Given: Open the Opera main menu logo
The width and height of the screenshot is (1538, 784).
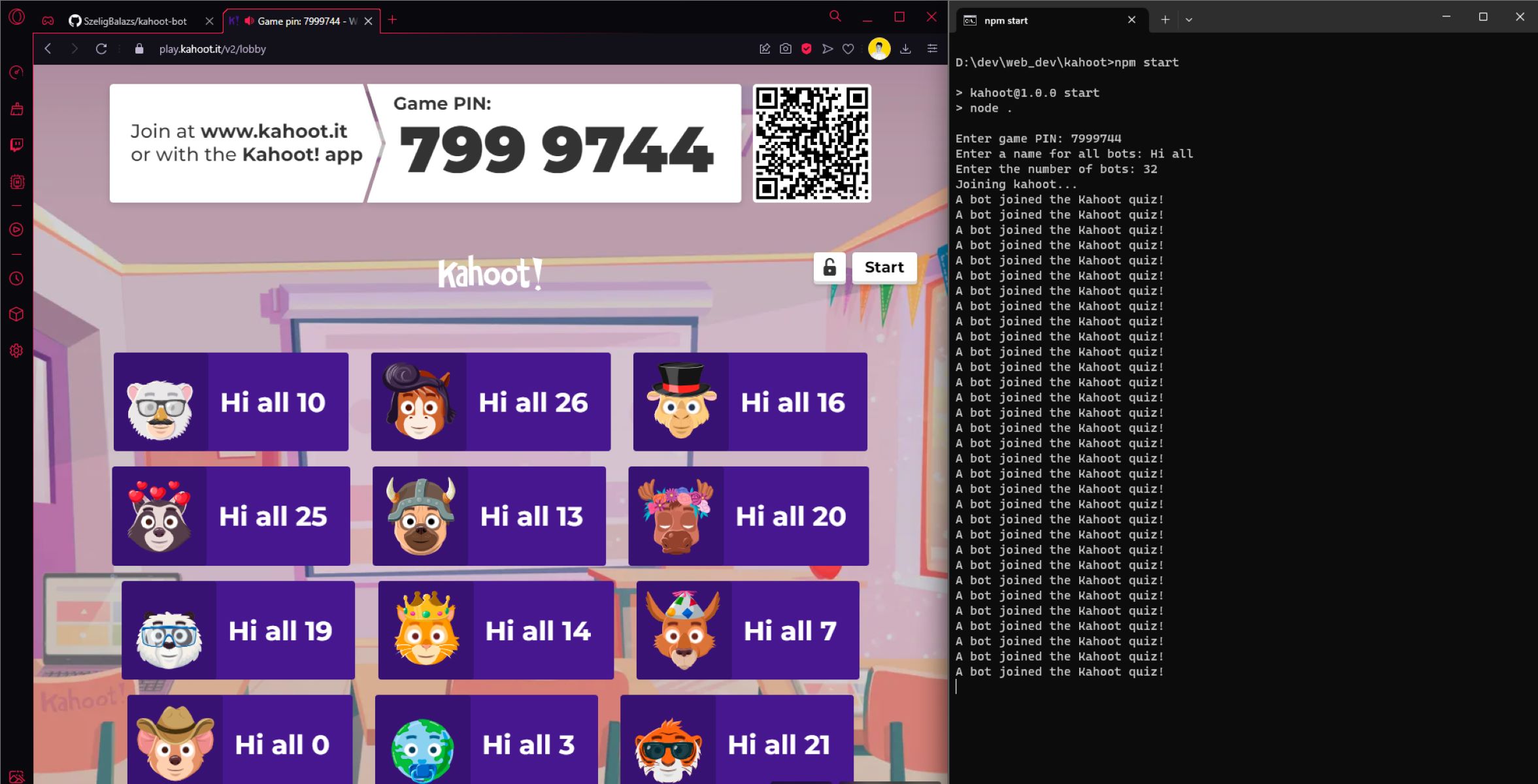Looking at the screenshot, I should (x=17, y=16).
